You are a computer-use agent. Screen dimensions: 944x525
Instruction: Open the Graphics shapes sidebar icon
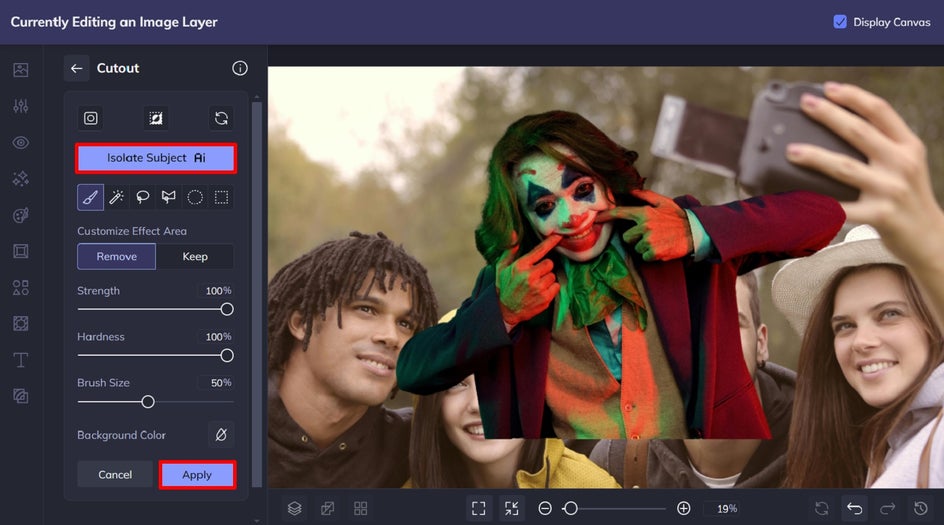20,287
